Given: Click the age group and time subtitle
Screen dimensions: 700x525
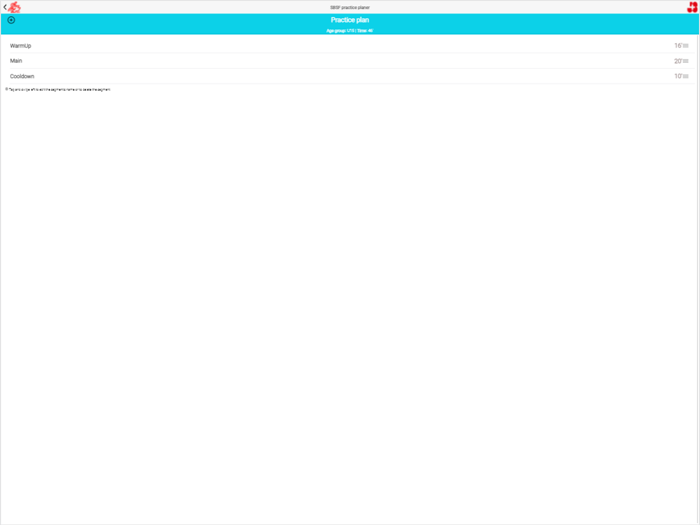Looking at the screenshot, I should tap(350, 31).
